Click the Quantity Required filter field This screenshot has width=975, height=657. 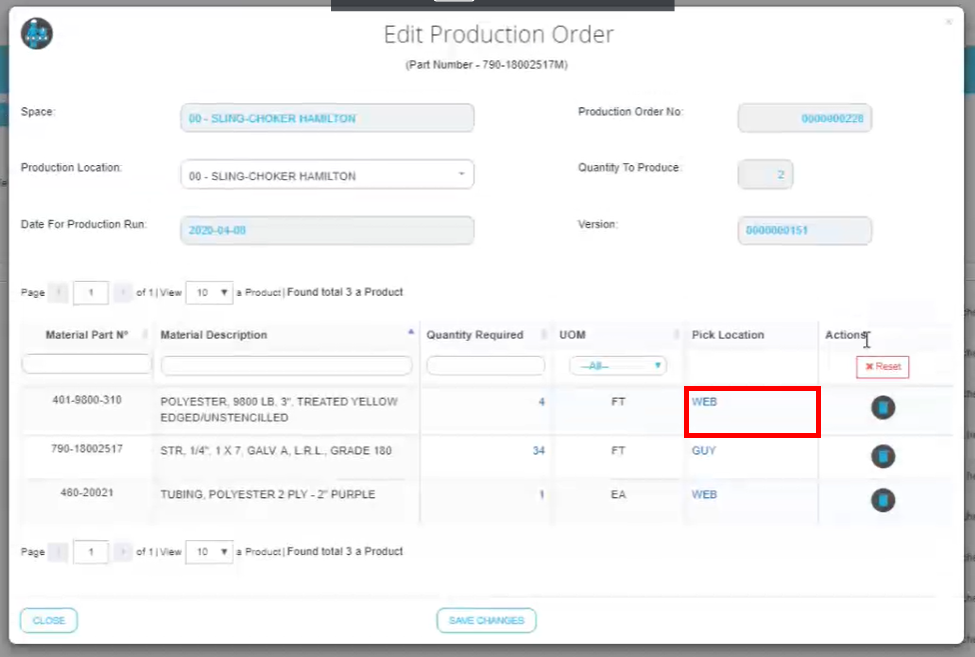486,366
